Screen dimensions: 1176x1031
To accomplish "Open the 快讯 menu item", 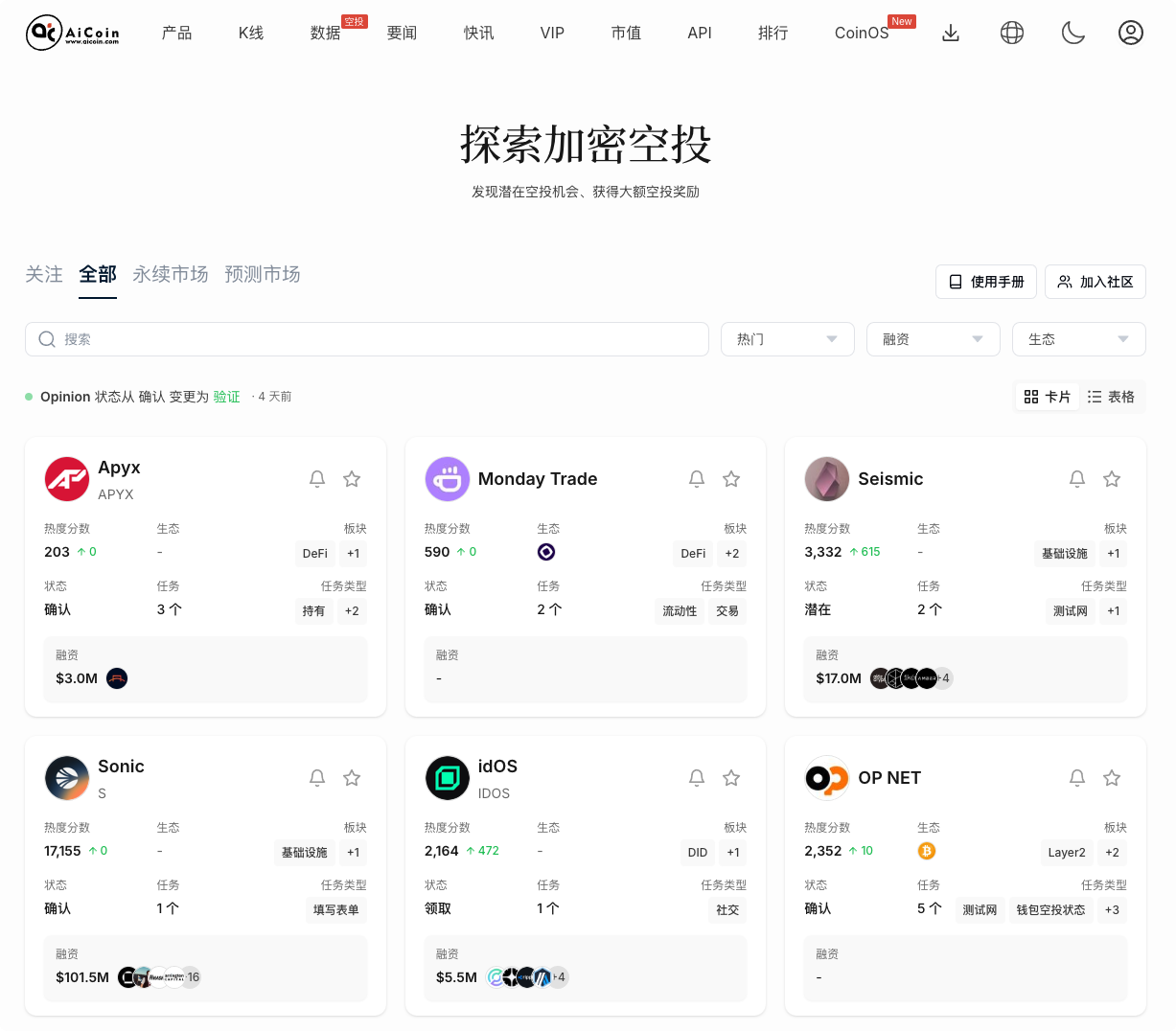I will (x=478, y=33).
